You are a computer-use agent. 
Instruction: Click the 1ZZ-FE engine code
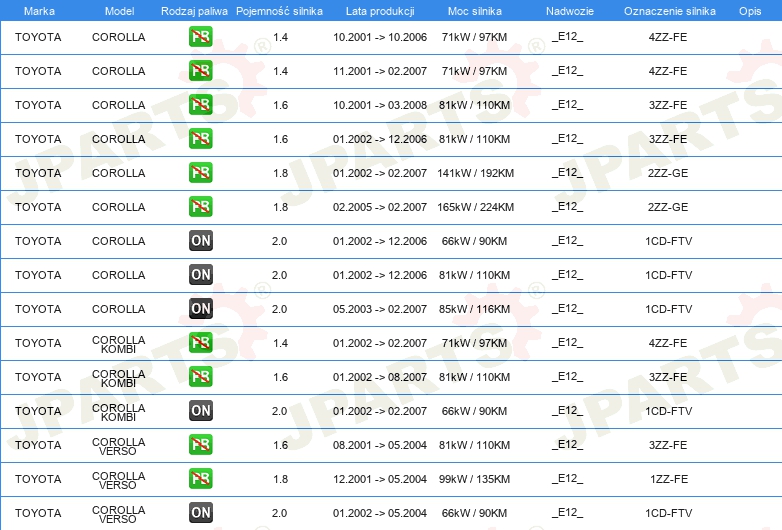click(x=669, y=479)
